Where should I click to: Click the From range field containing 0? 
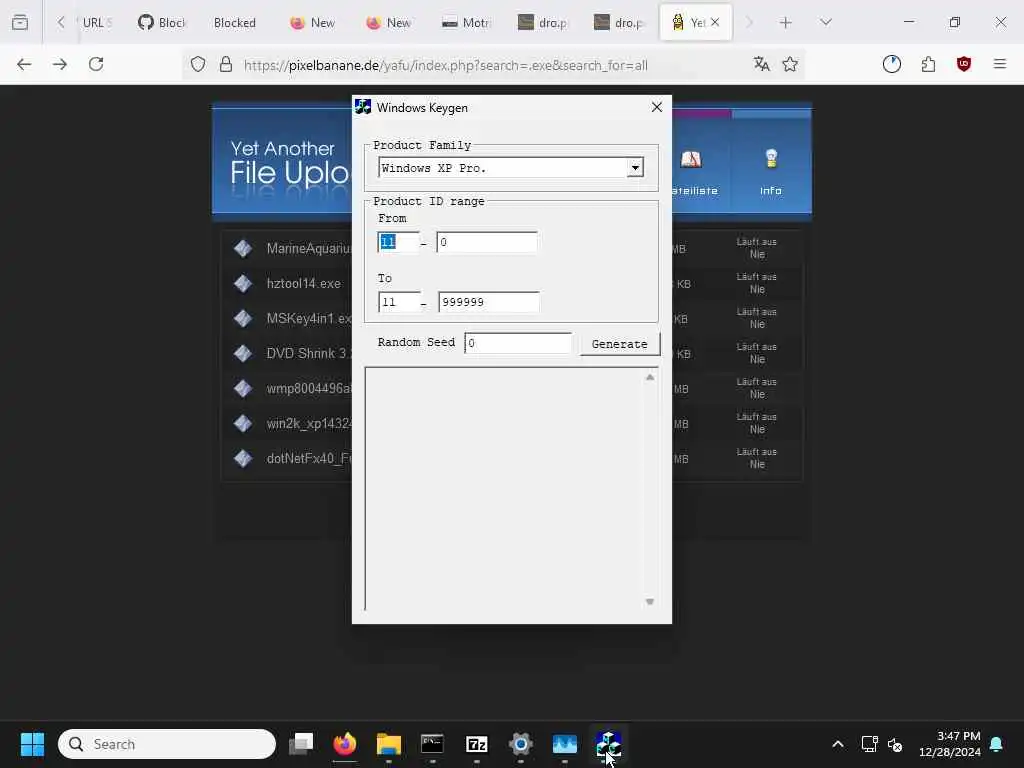tap(487, 242)
